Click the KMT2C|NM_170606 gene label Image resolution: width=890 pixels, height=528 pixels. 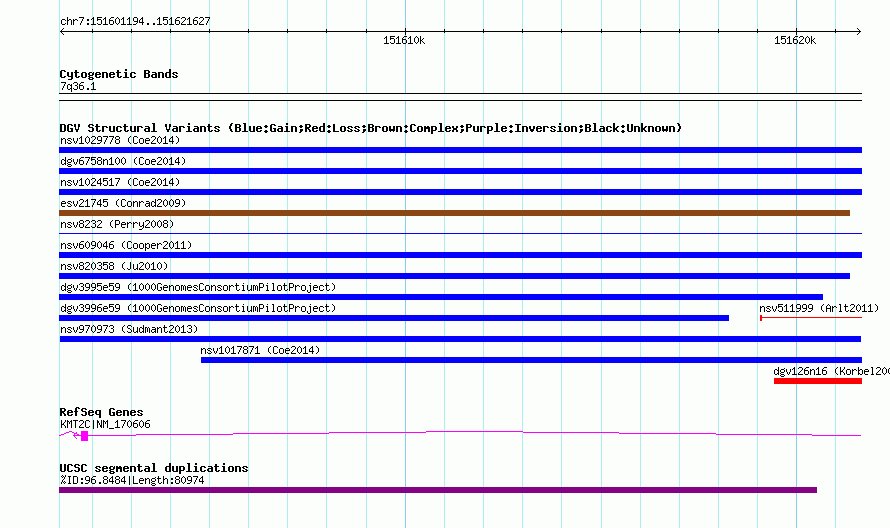tap(105, 425)
